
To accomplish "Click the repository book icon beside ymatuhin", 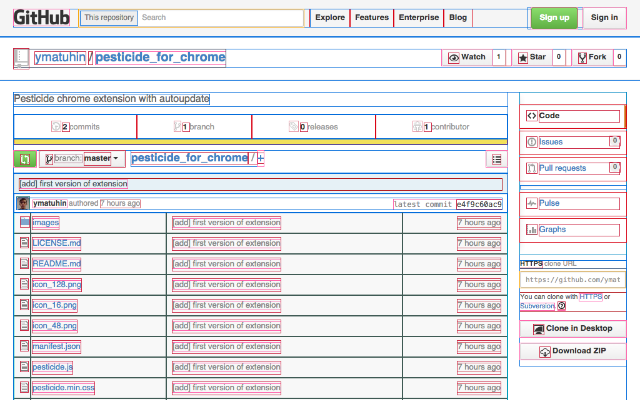I will [21, 58].
